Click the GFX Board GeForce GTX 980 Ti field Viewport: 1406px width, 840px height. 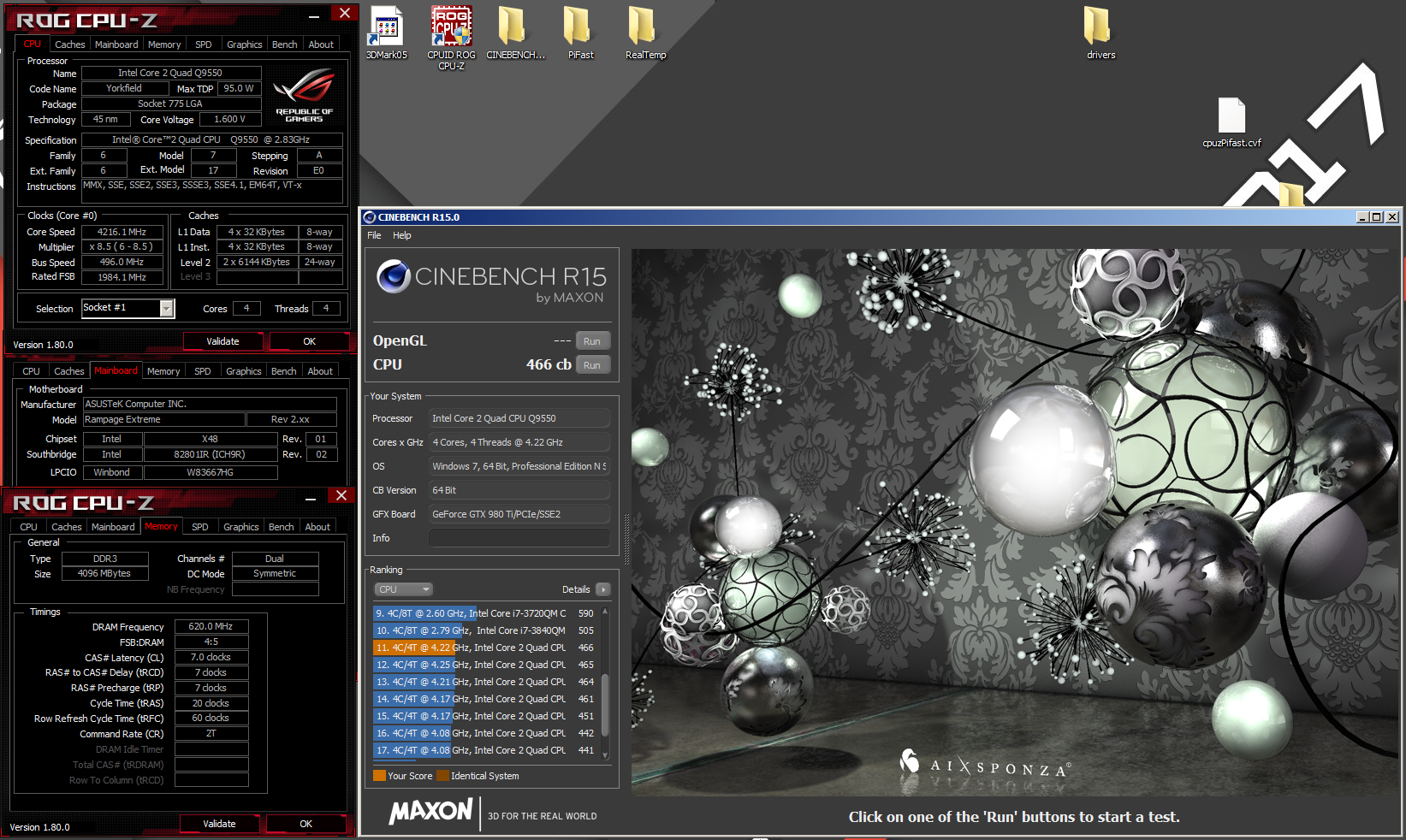click(x=519, y=514)
